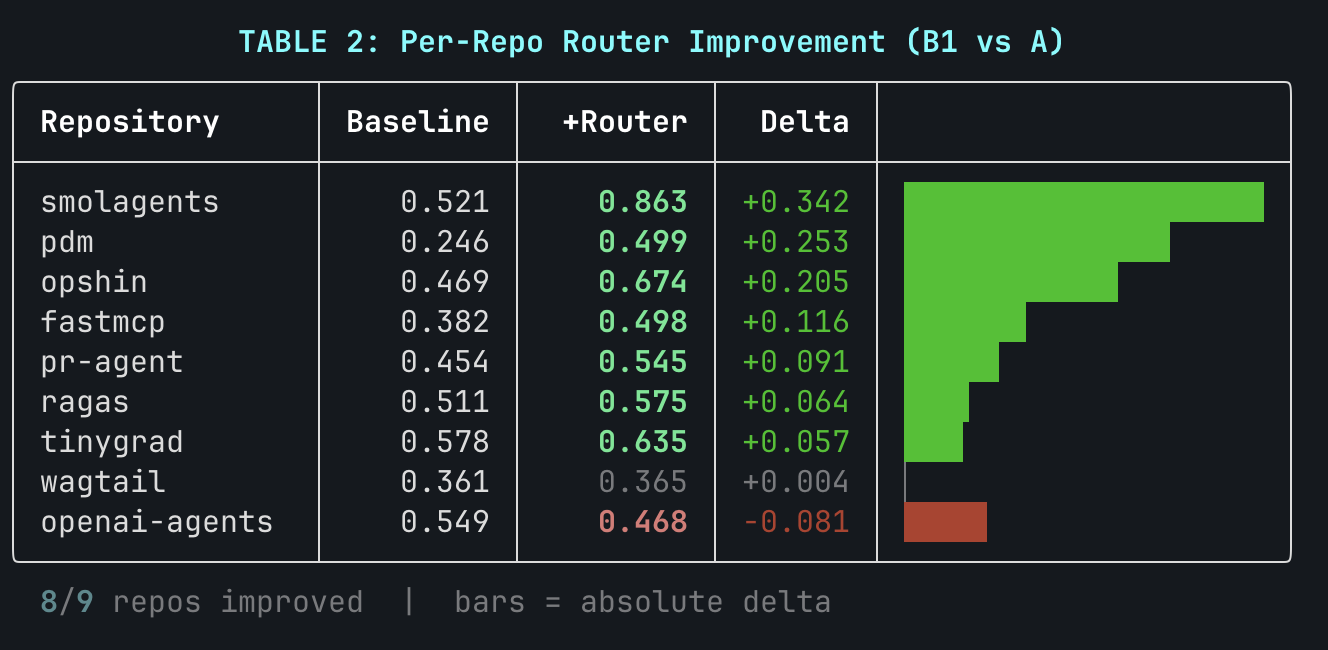
Task: Click the 'repos improved' footer text
Action: (x=238, y=602)
